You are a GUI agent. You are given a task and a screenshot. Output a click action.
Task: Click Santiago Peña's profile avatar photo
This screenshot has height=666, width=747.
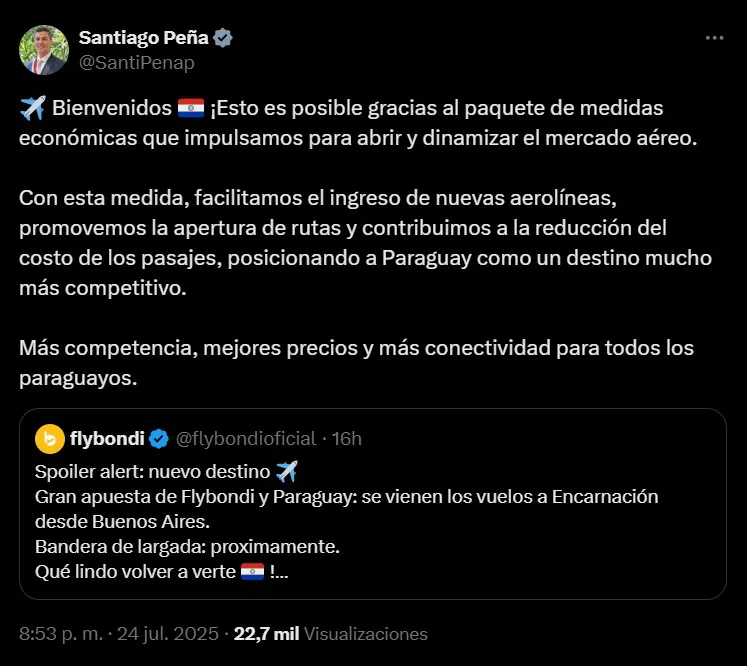coord(44,50)
